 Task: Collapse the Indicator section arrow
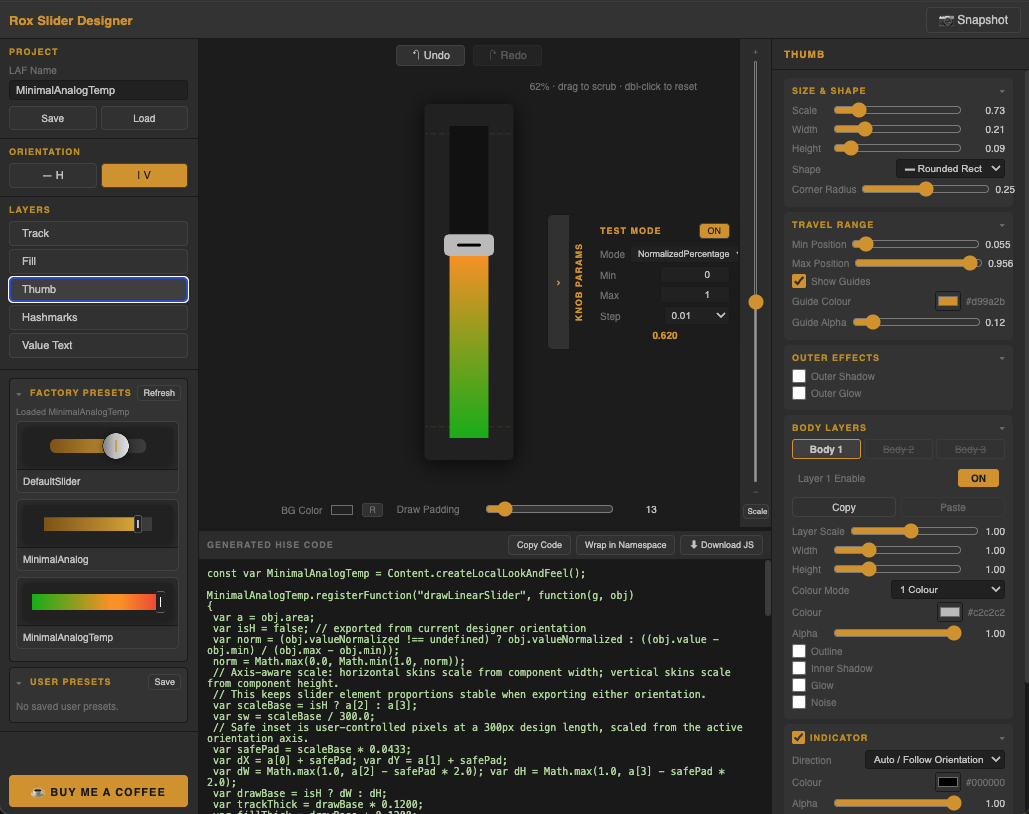[x=1001, y=739]
